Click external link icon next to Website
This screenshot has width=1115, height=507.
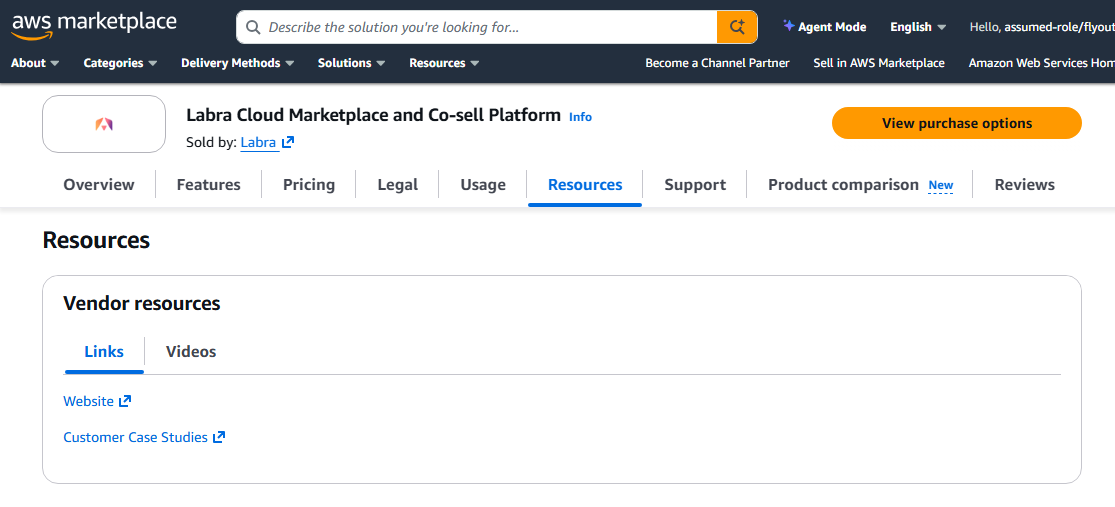(x=125, y=401)
